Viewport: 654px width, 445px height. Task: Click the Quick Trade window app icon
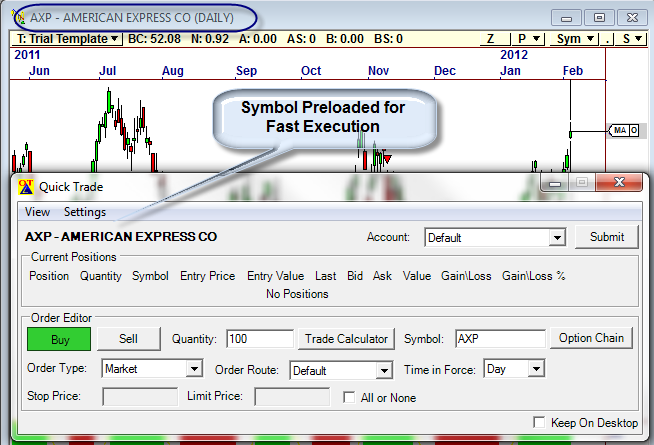click(26, 187)
